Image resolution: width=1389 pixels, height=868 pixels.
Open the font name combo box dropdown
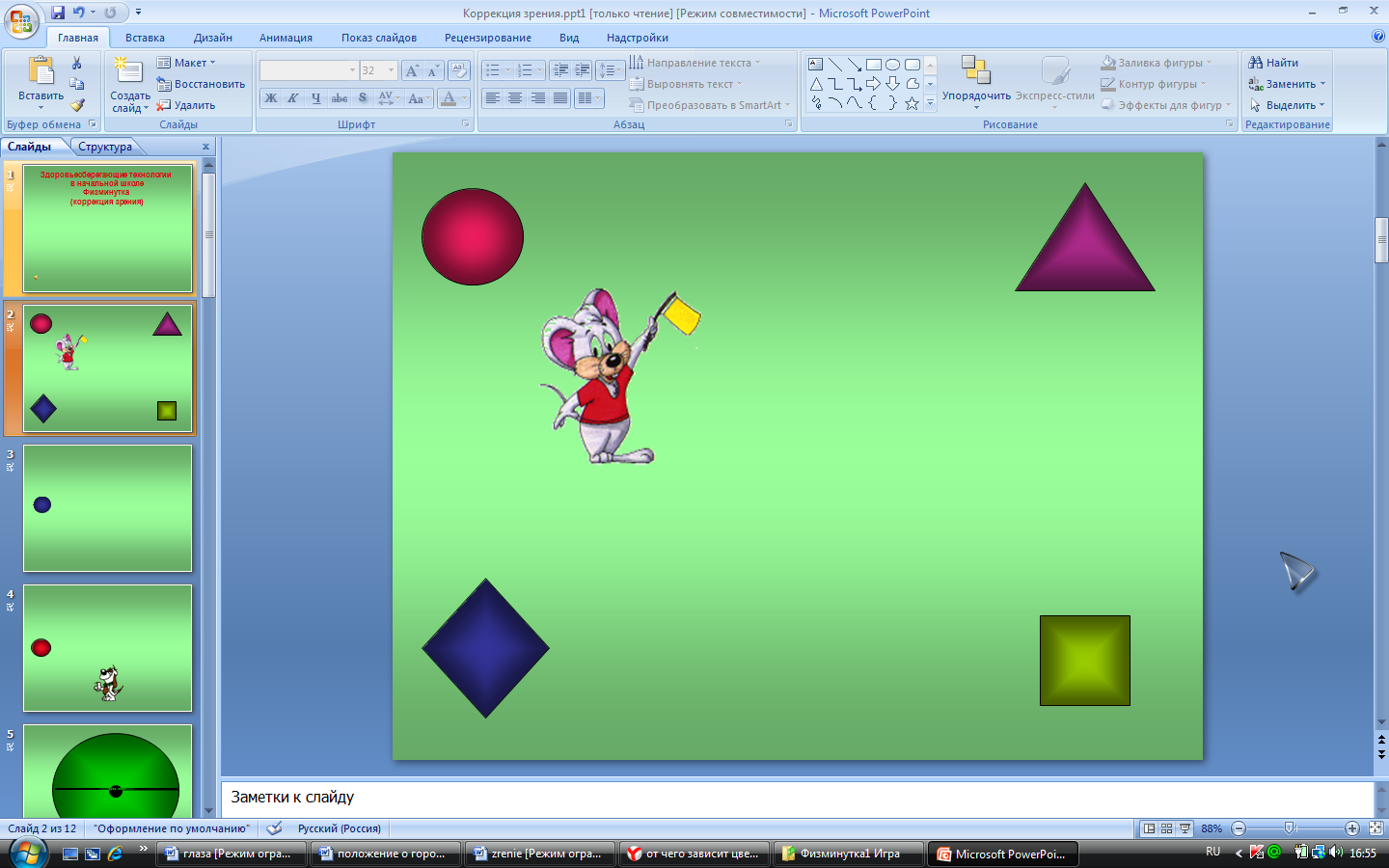pyautogui.click(x=352, y=70)
